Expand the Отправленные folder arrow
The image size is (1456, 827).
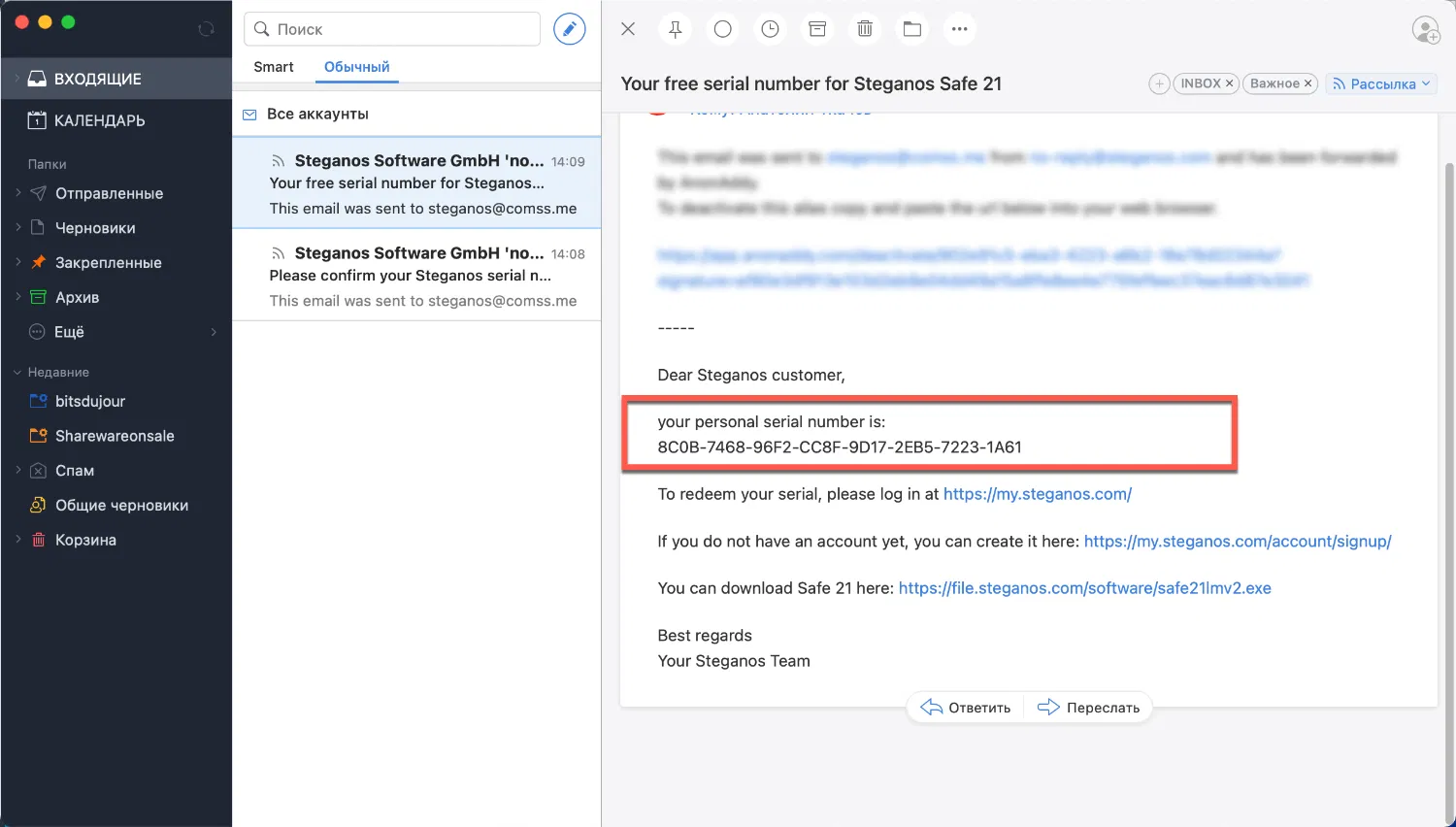(x=17, y=193)
